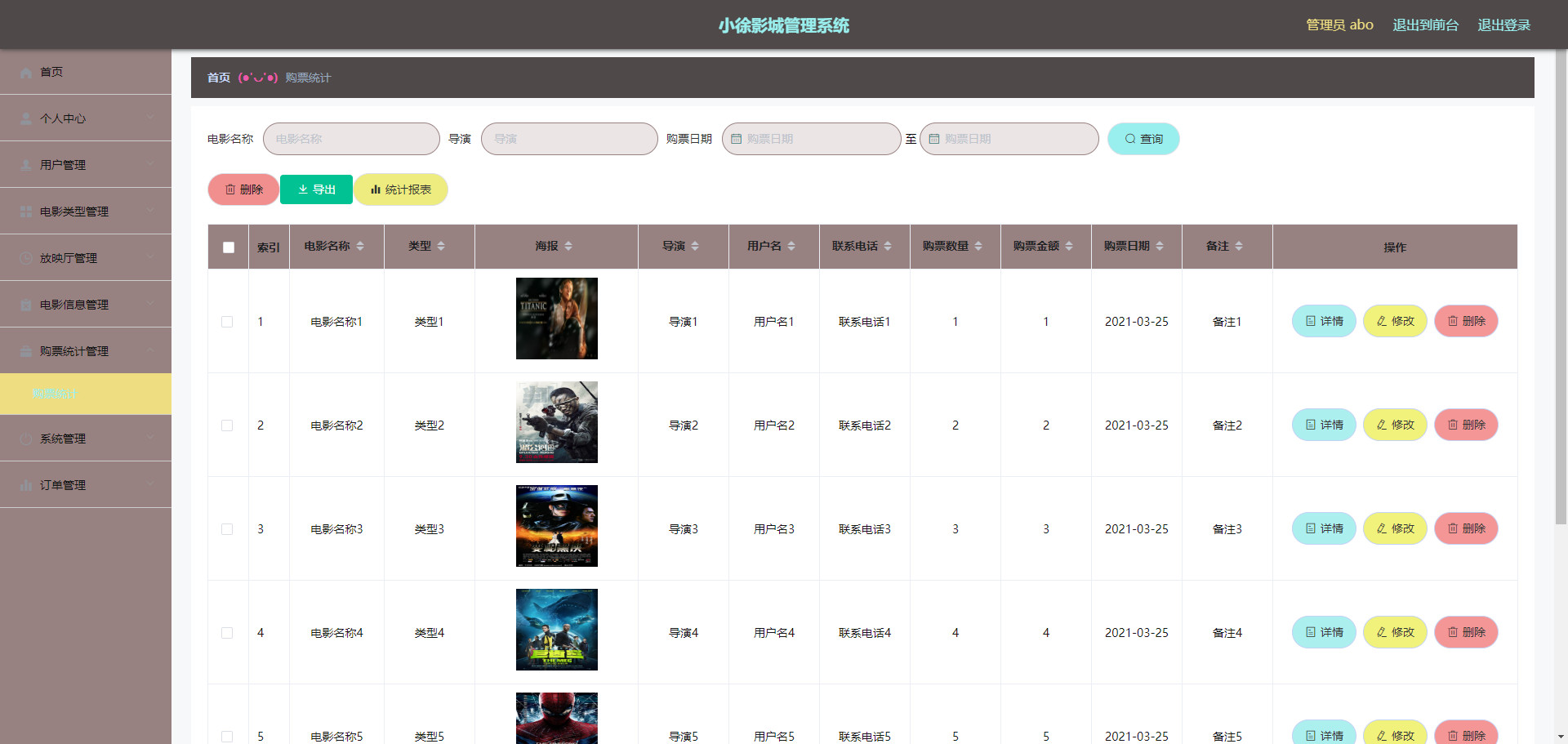
Task: Click the end 购票日期 date field
Action: pyautogui.click(x=1009, y=139)
